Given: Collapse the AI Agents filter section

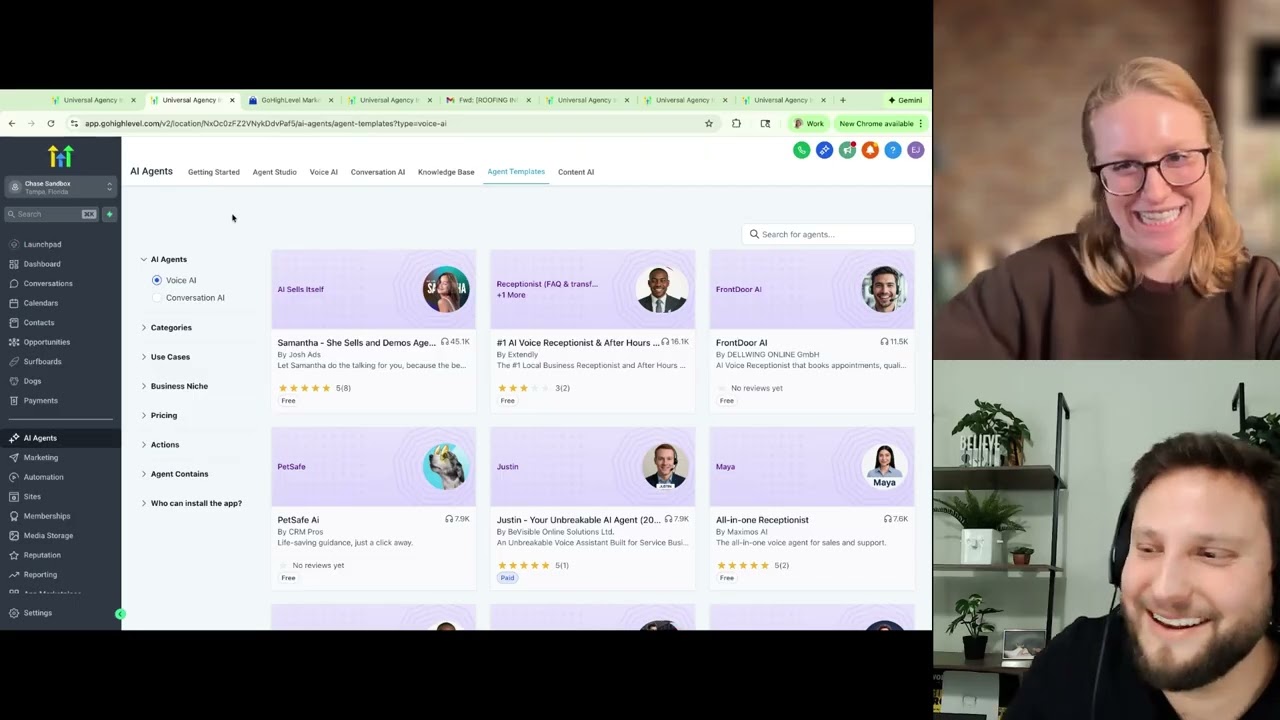Looking at the screenshot, I should coord(143,259).
